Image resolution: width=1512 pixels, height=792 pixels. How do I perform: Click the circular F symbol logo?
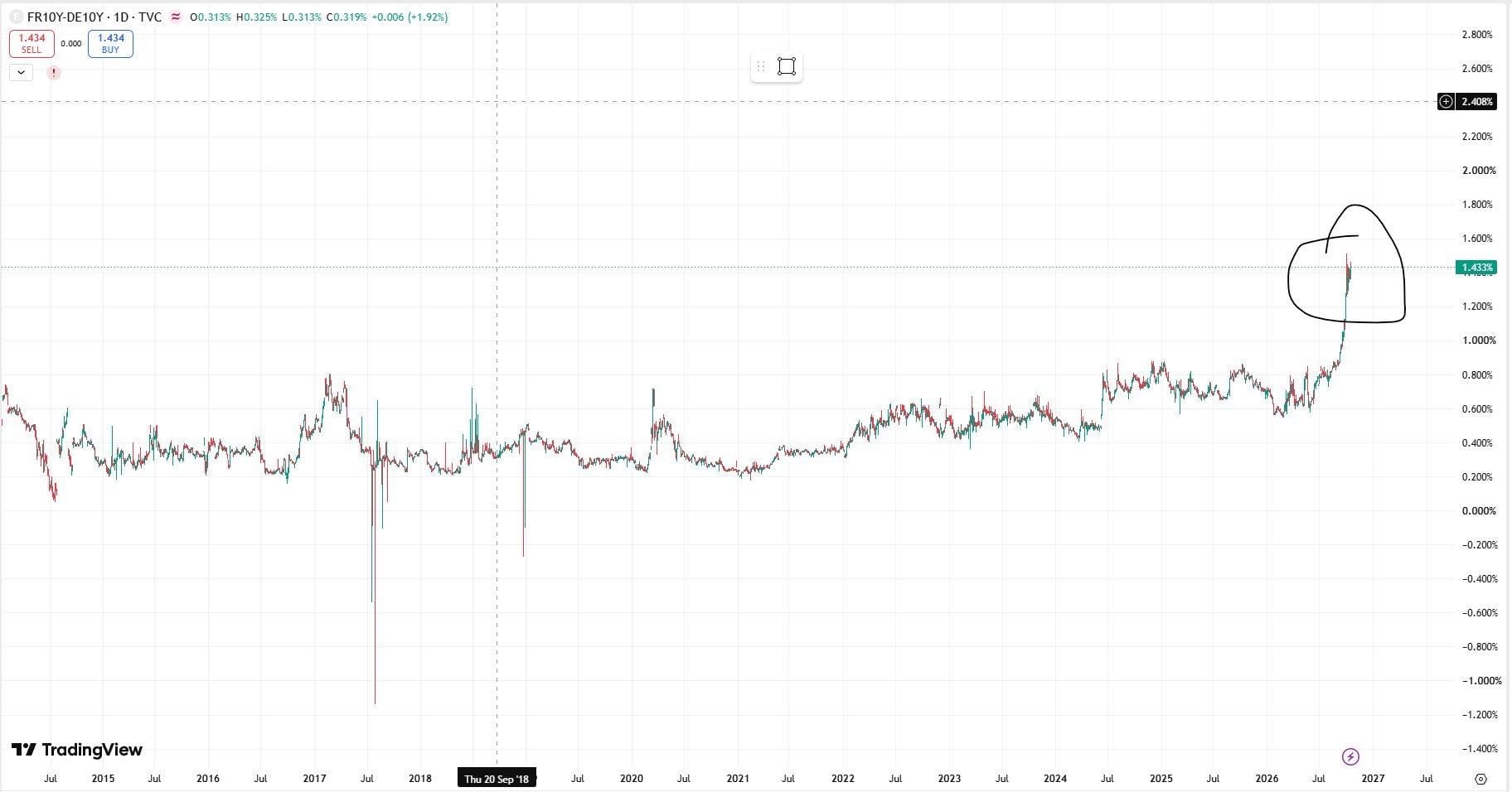point(16,17)
